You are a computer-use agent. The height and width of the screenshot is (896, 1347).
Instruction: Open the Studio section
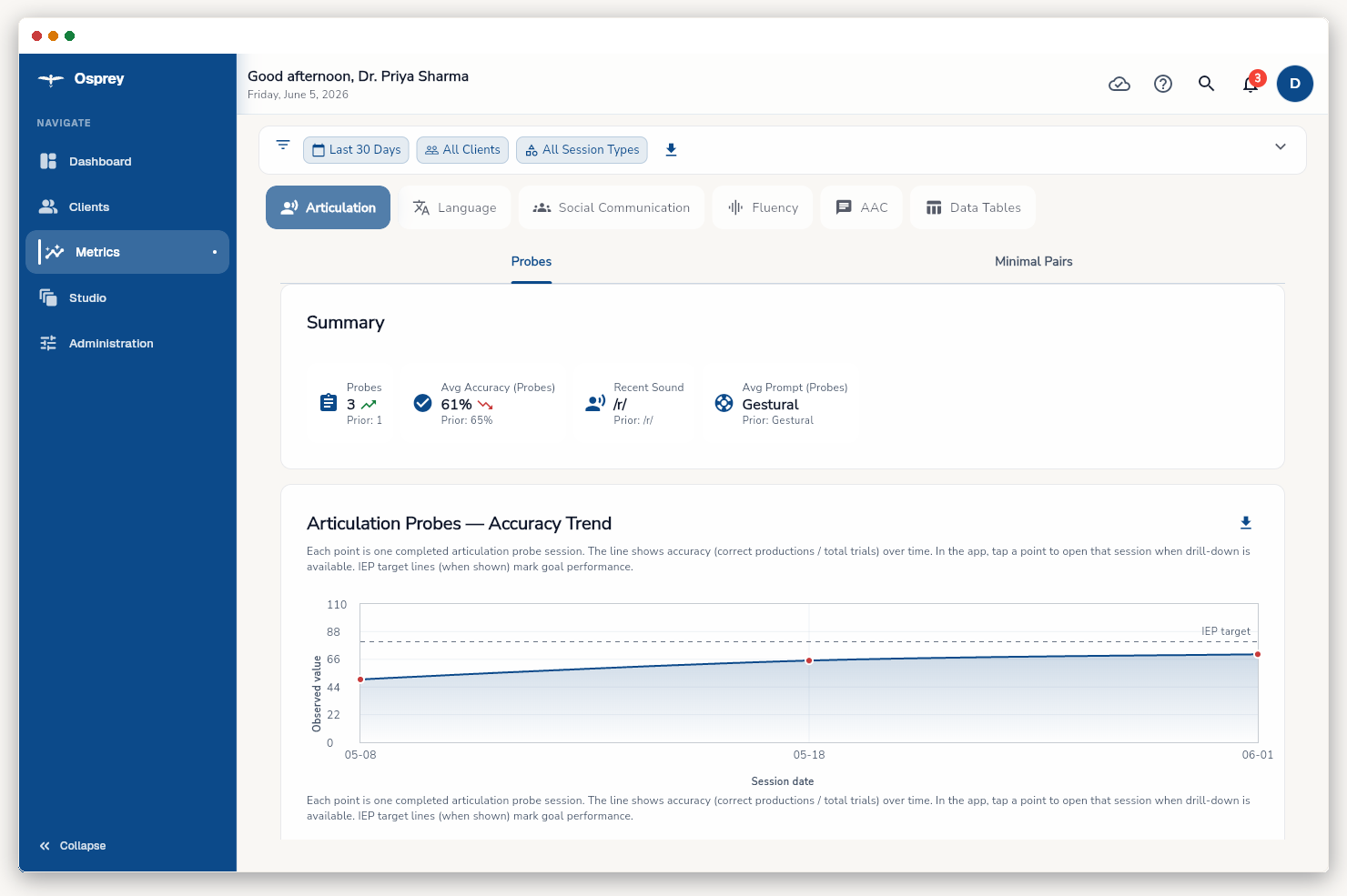tap(127, 297)
